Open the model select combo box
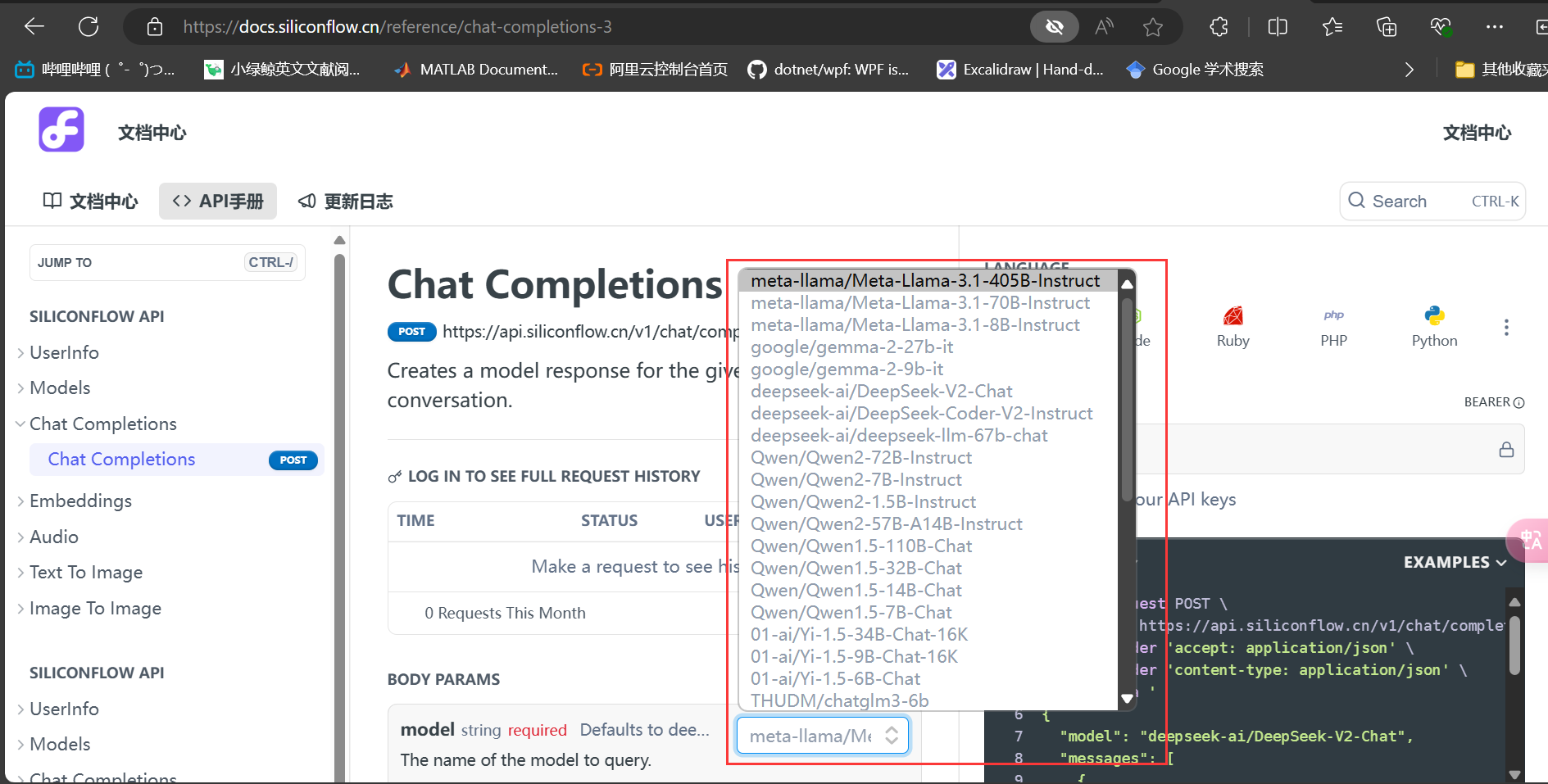The image size is (1548, 784). pyautogui.click(x=823, y=736)
